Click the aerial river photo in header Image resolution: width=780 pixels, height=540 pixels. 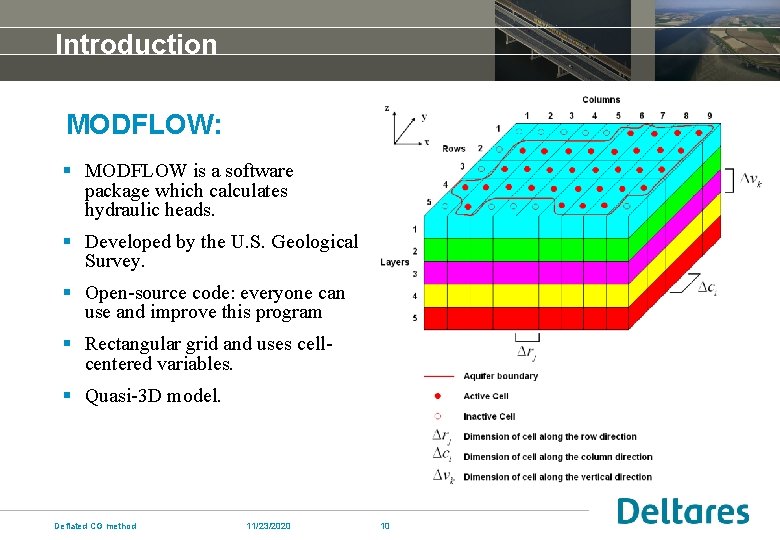[x=717, y=40]
